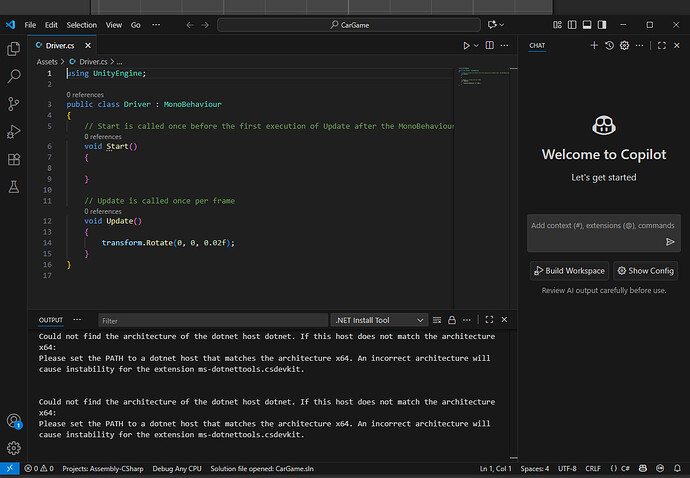
Task: Open the Run and Debug view
Action: [14, 131]
